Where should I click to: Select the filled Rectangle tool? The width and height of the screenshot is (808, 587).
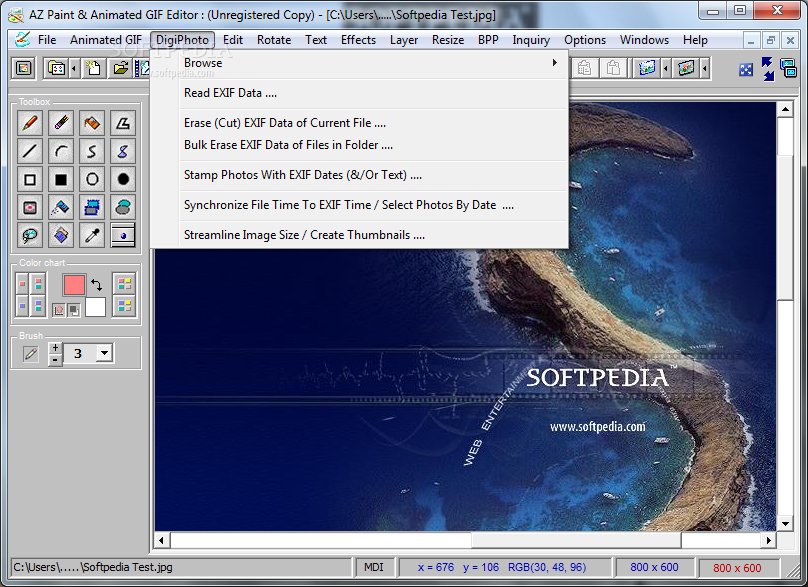coord(61,179)
